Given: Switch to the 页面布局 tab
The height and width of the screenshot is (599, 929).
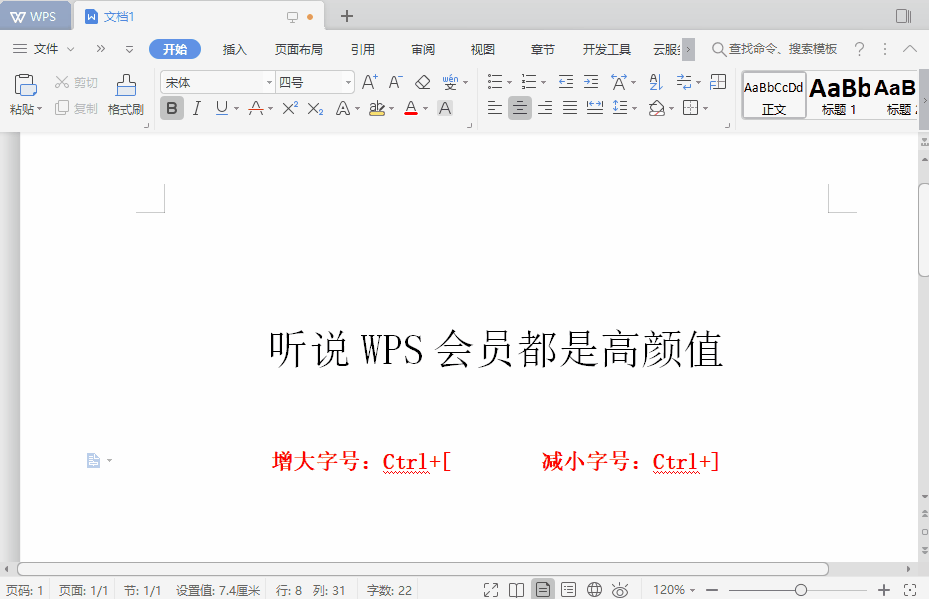Looking at the screenshot, I should click(299, 49).
